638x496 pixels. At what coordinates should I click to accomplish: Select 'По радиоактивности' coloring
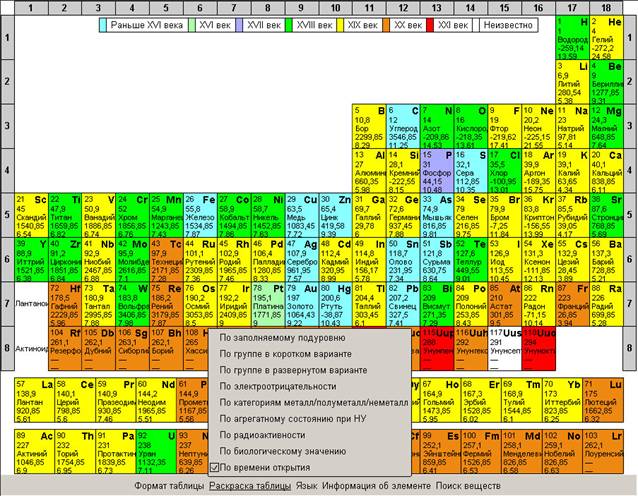click(x=262, y=435)
